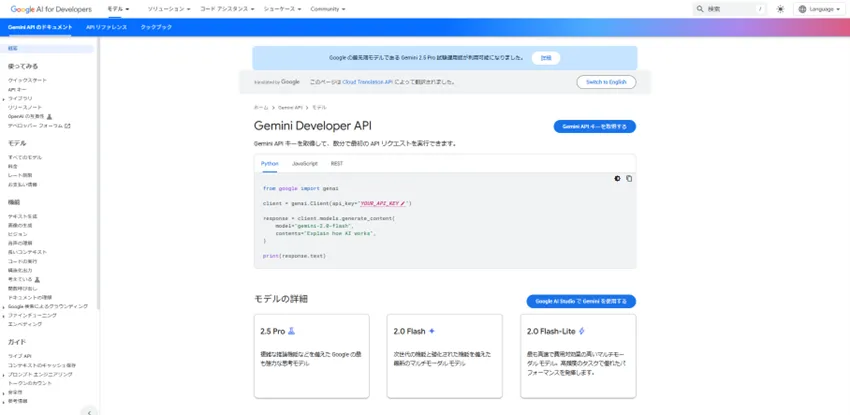This screenshot has height=415, width=850.
Task: Click the magnifier icon in search box
Action: 700,9
